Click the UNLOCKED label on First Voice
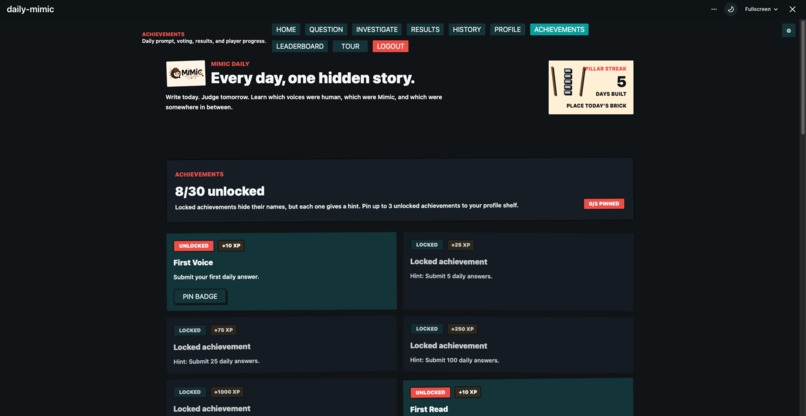Viewport: 806px width, 416px height. coord(194,246)
